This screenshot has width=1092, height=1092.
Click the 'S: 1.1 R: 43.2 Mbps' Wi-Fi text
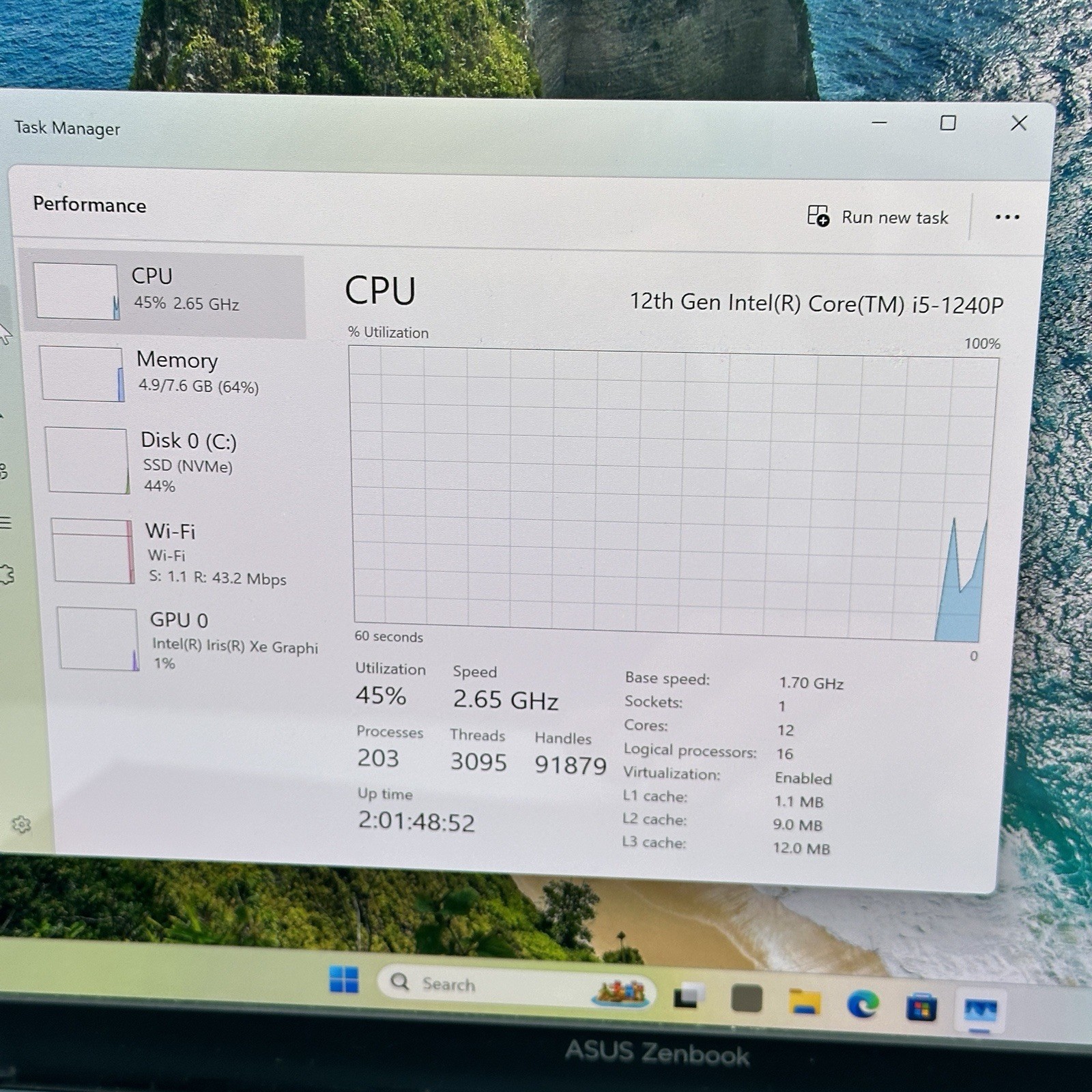218,578
